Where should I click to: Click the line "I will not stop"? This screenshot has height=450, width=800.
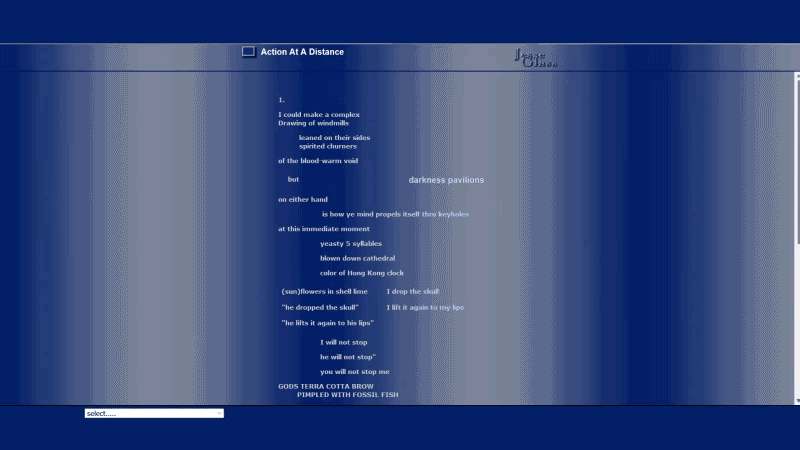[x=344, y=342]
